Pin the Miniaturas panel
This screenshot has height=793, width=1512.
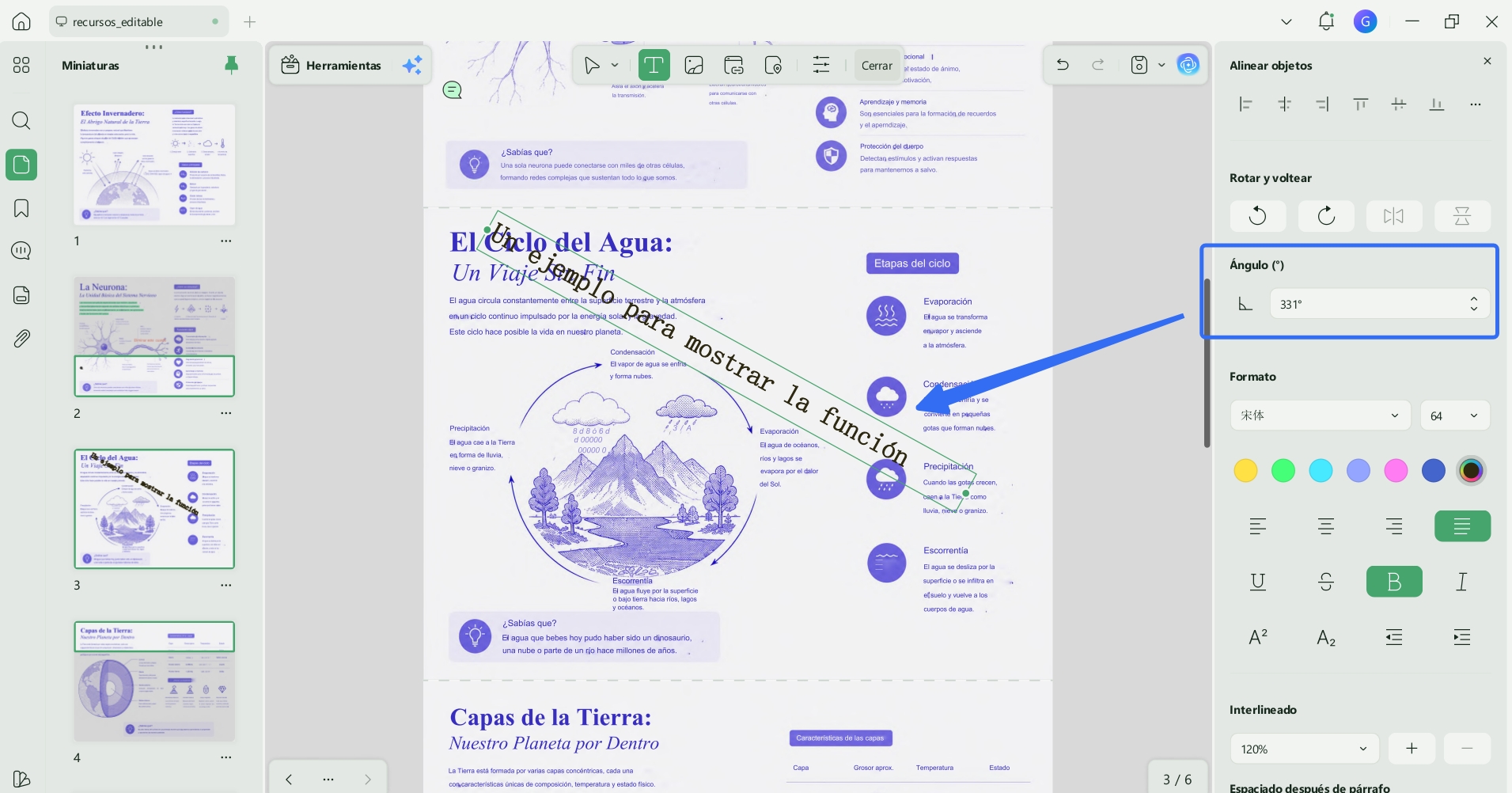[231, 65]
